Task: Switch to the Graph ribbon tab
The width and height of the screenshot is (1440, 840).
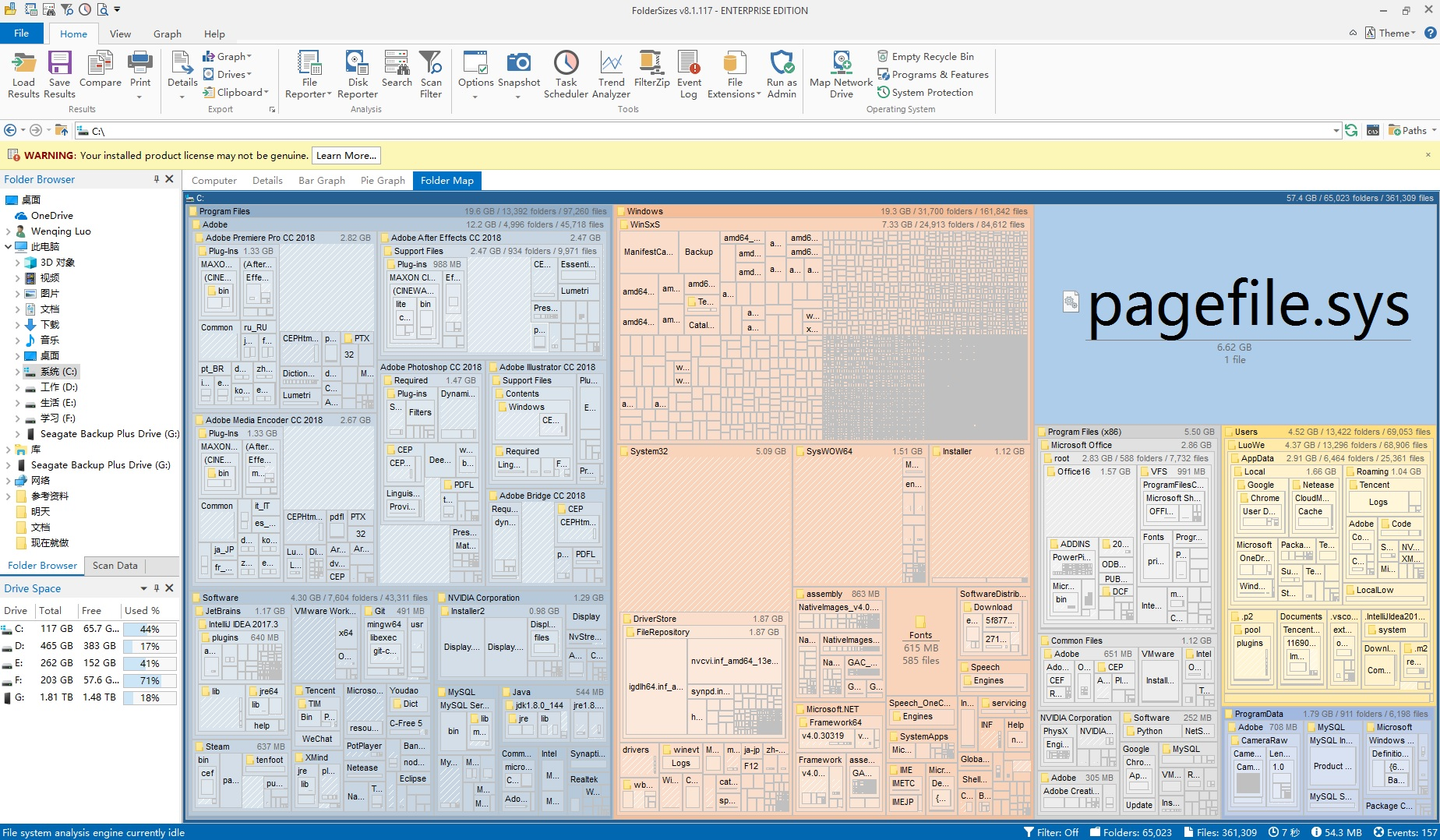Action: (168, 34)
